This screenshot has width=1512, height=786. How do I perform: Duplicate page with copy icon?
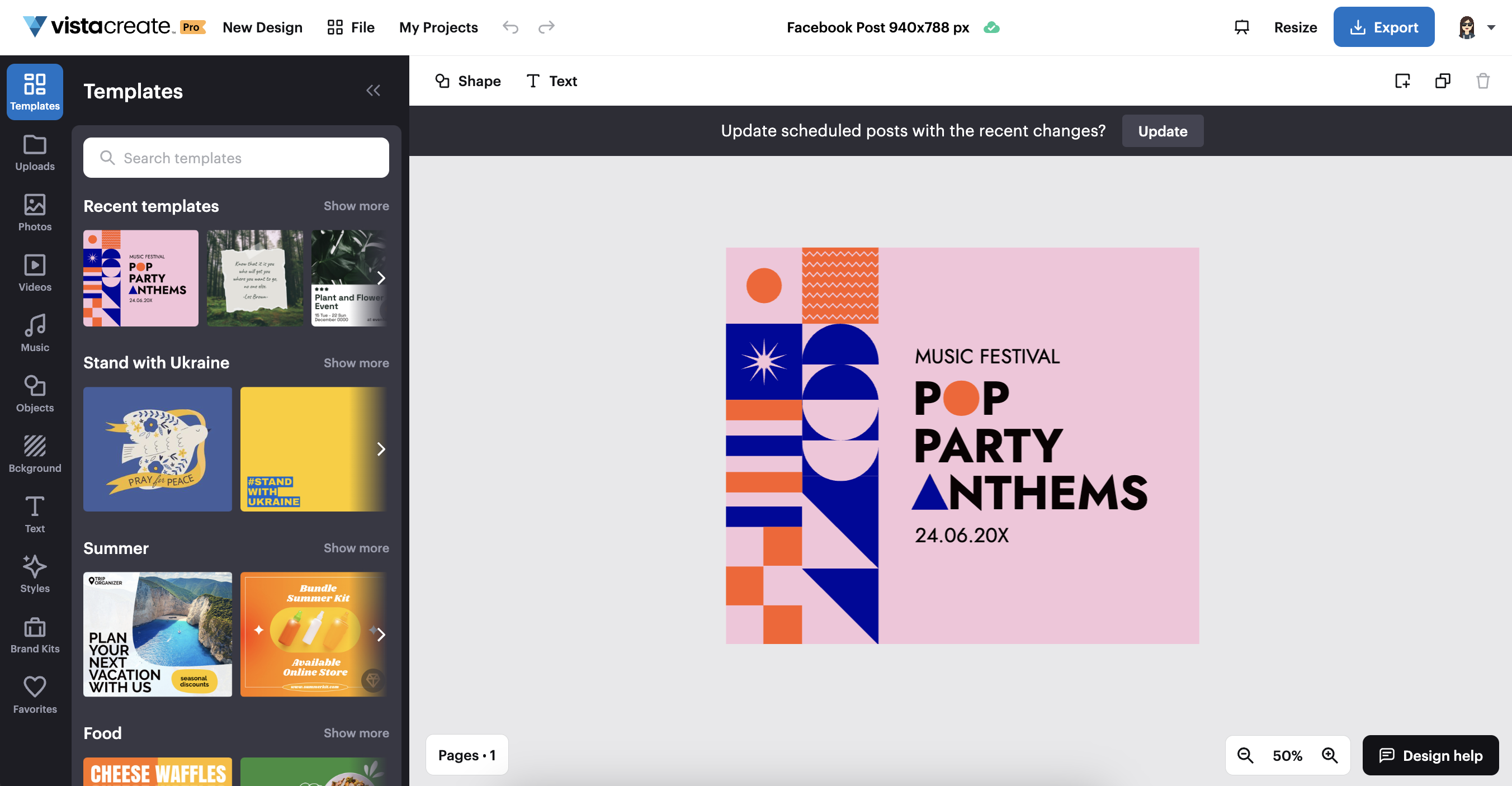click(1442, 81)
